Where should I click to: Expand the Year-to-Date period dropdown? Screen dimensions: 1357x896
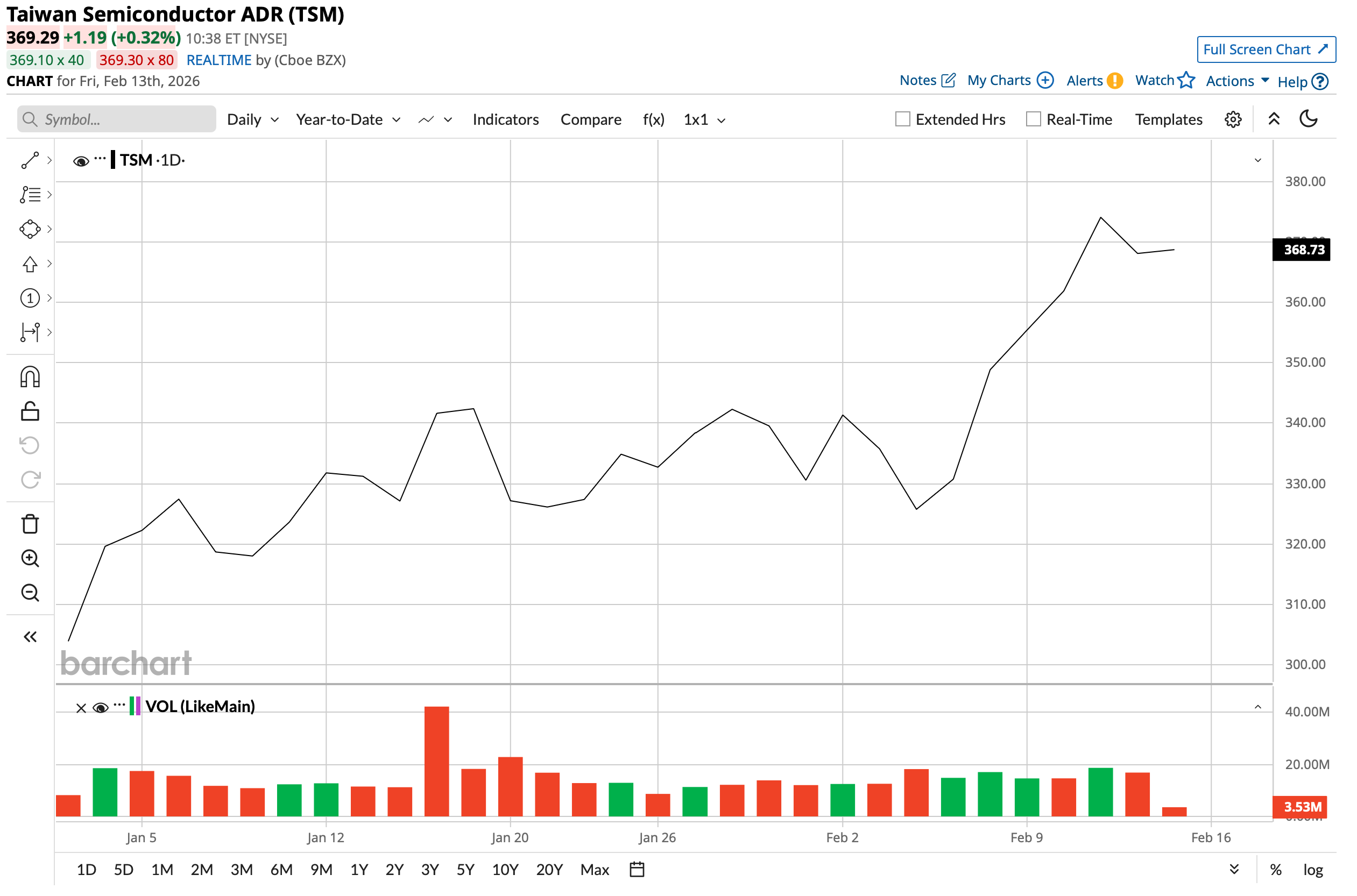point(348,119)
